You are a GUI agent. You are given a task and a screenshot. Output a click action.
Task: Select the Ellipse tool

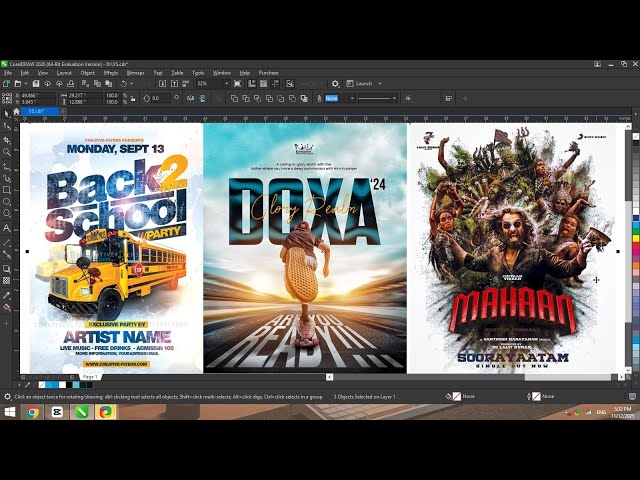7,202
